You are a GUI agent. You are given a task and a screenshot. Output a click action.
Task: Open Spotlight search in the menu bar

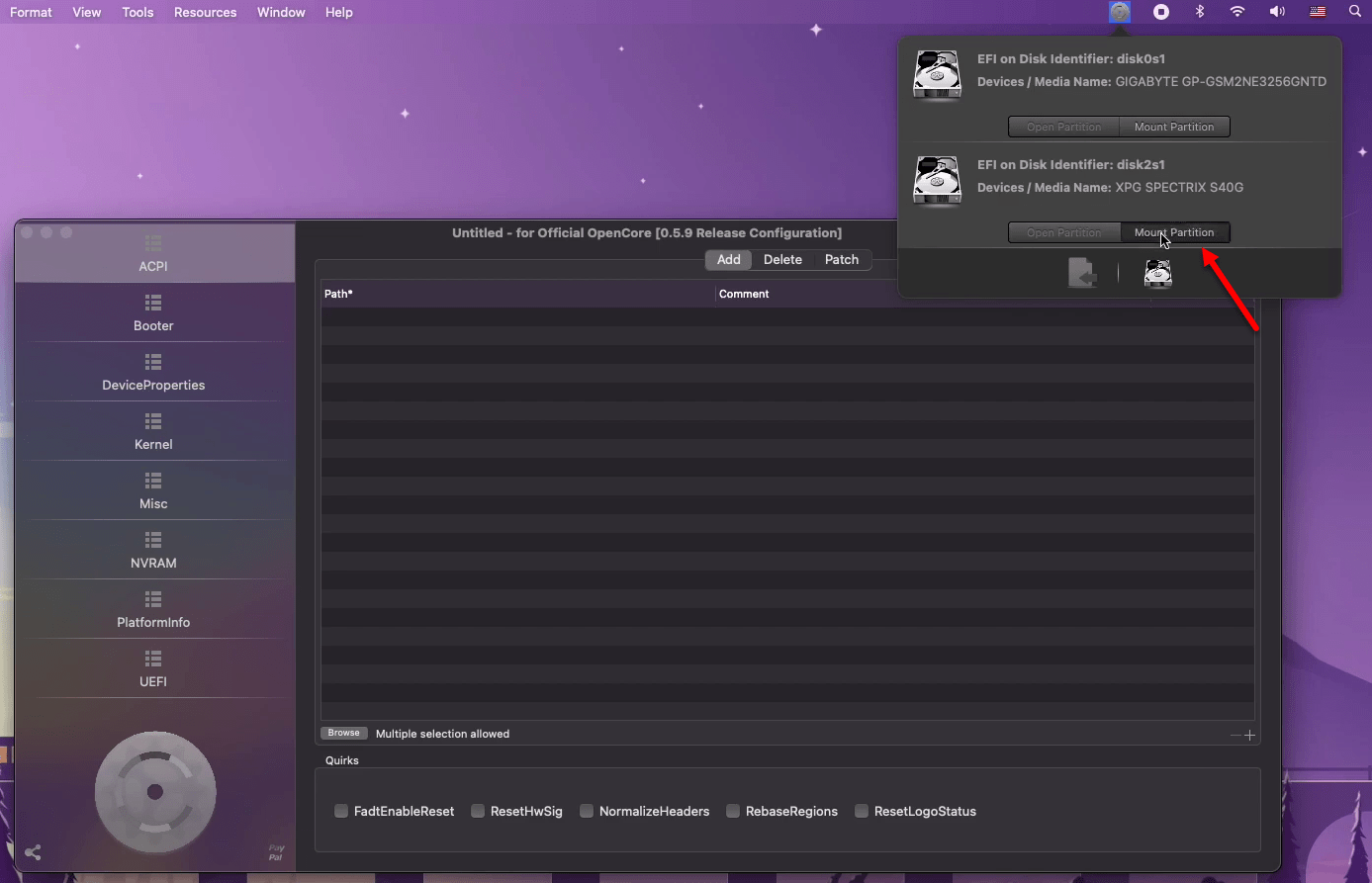(1355, 12)
